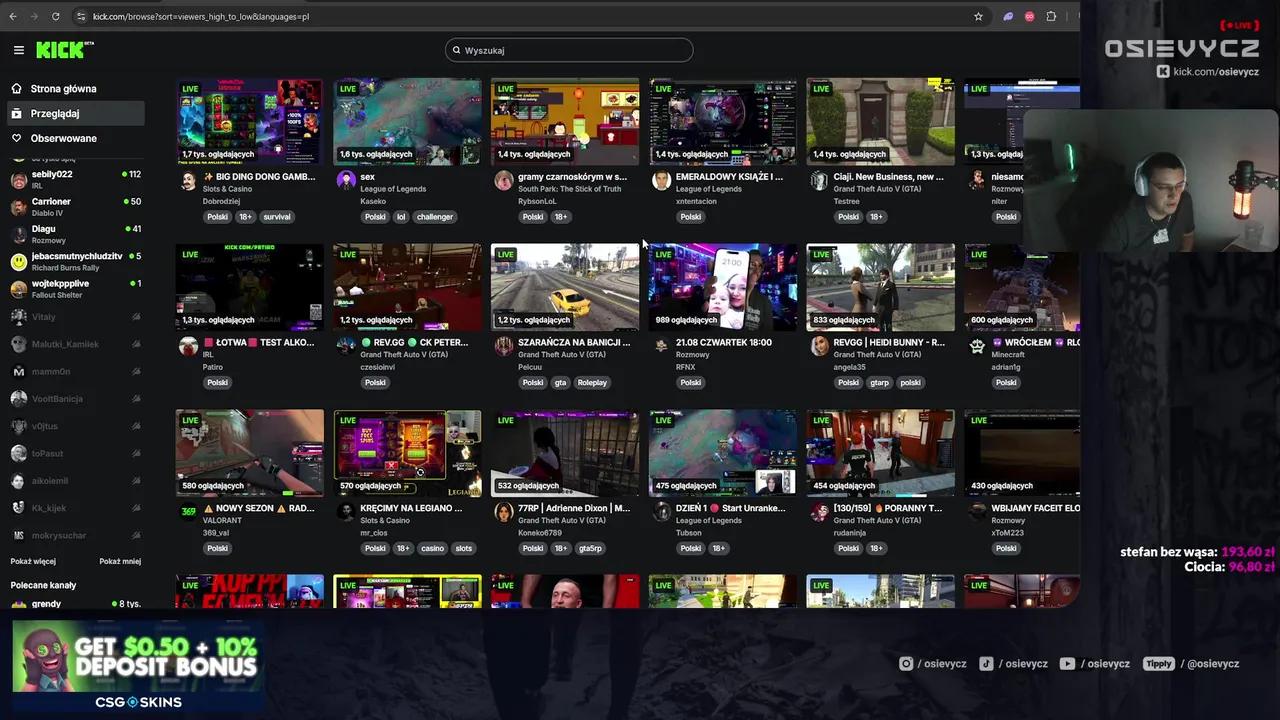This screenshot has width=1280, height=720.
Task: Open the purple extension icon in browser toolbar
Action: [x=1008, y=16]
